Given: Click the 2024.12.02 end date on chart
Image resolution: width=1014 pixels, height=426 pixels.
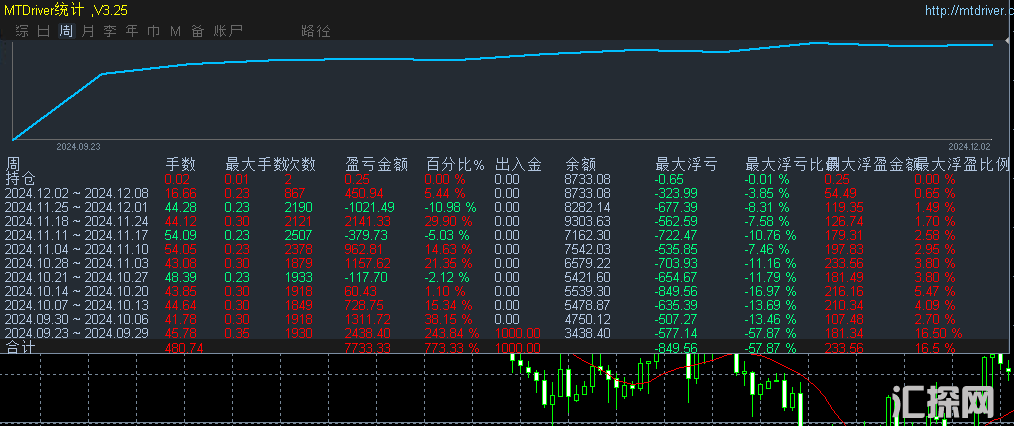Looking at the screenshot, I should [x=968, y=145].
